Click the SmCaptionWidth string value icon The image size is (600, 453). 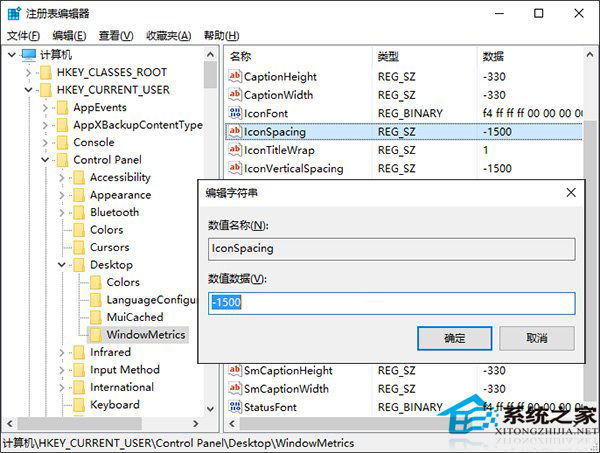(235, 388)
